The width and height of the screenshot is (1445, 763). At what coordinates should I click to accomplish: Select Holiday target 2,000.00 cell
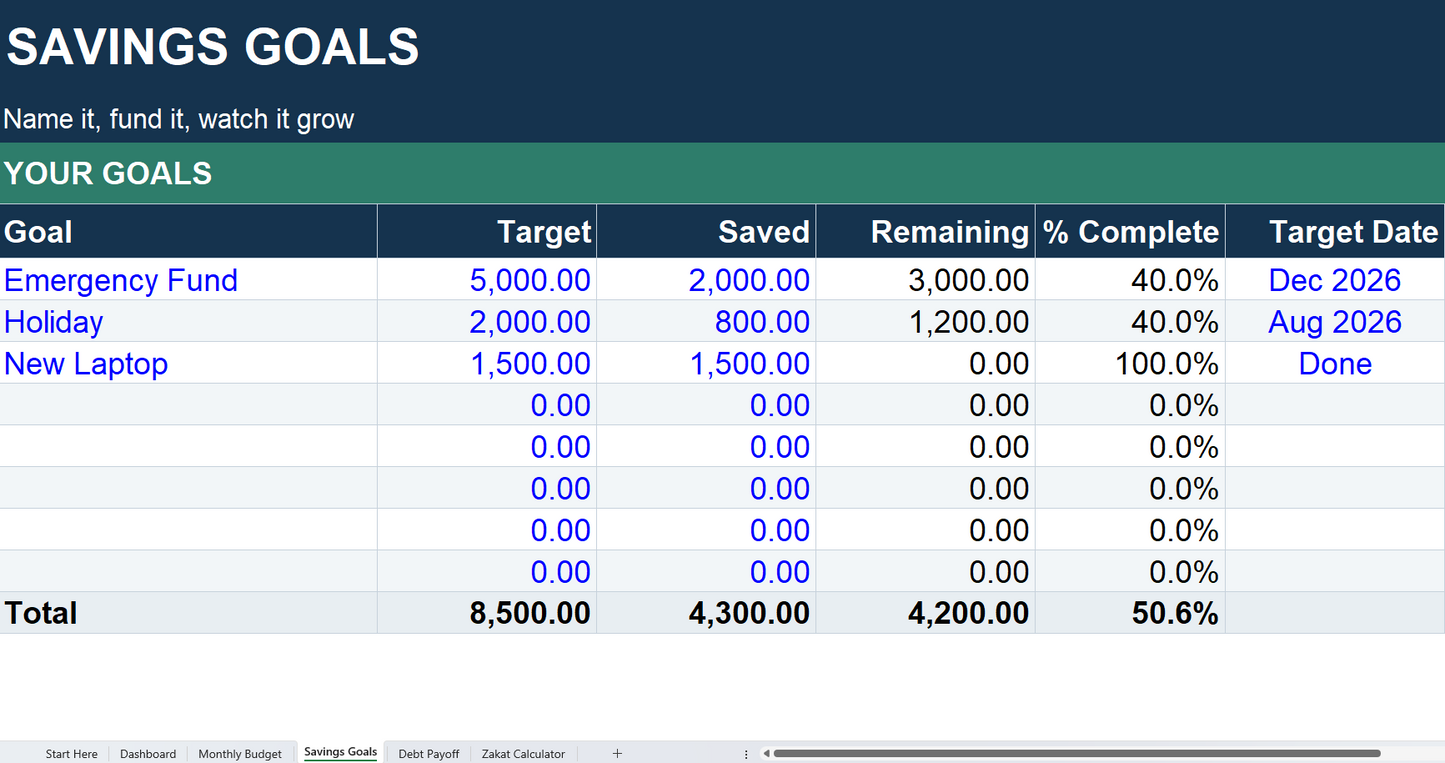point(487,322)
